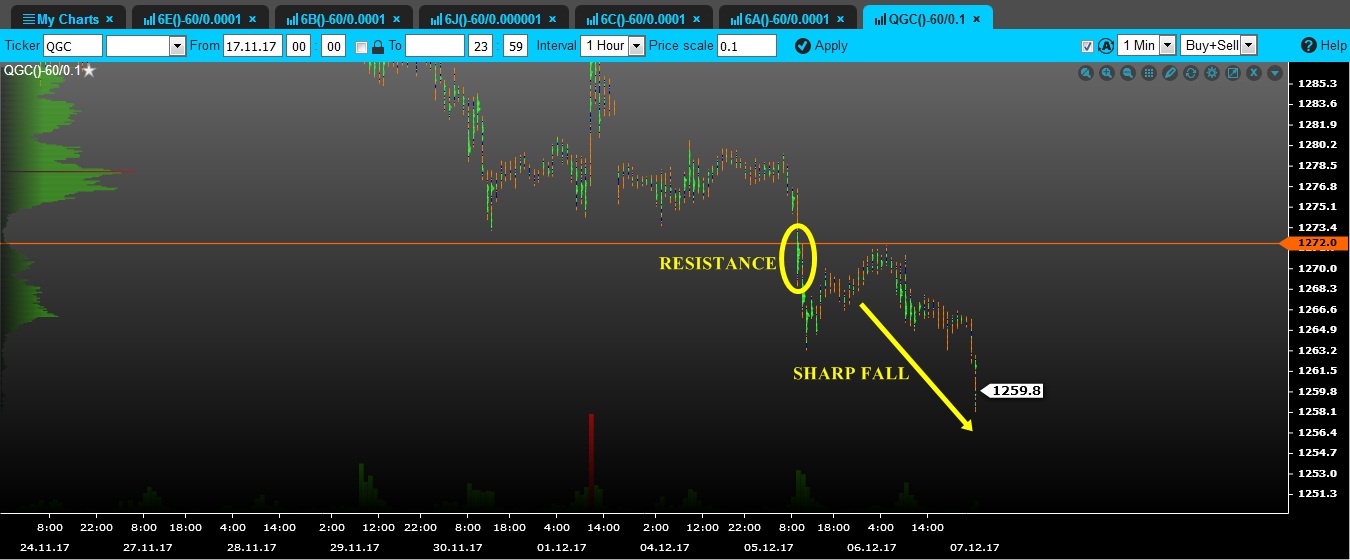Click the 1285.3 price axis label

coord(1316,83)
